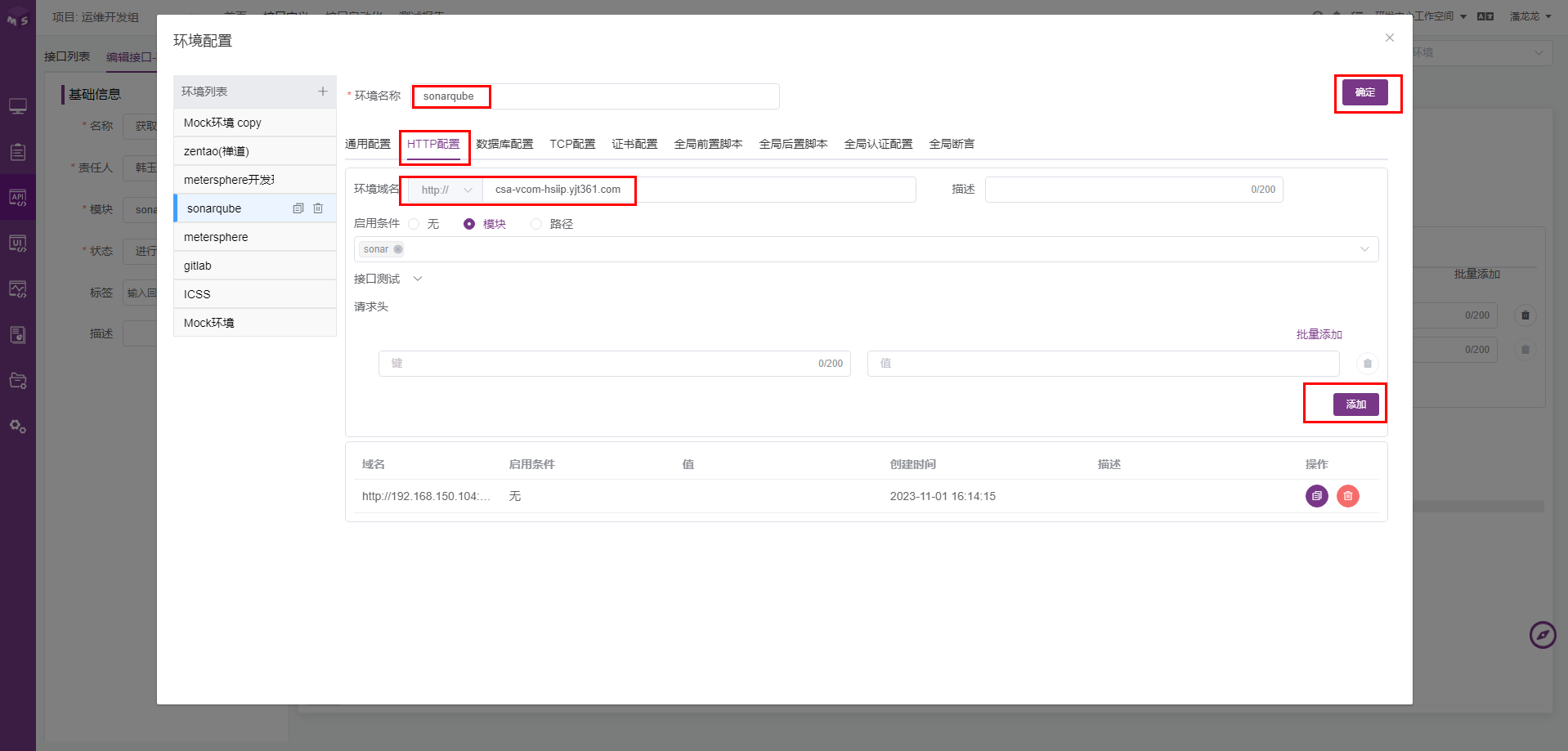
Task: Open the system settings gears sidebar icon
Action: (x=18, y=426)
